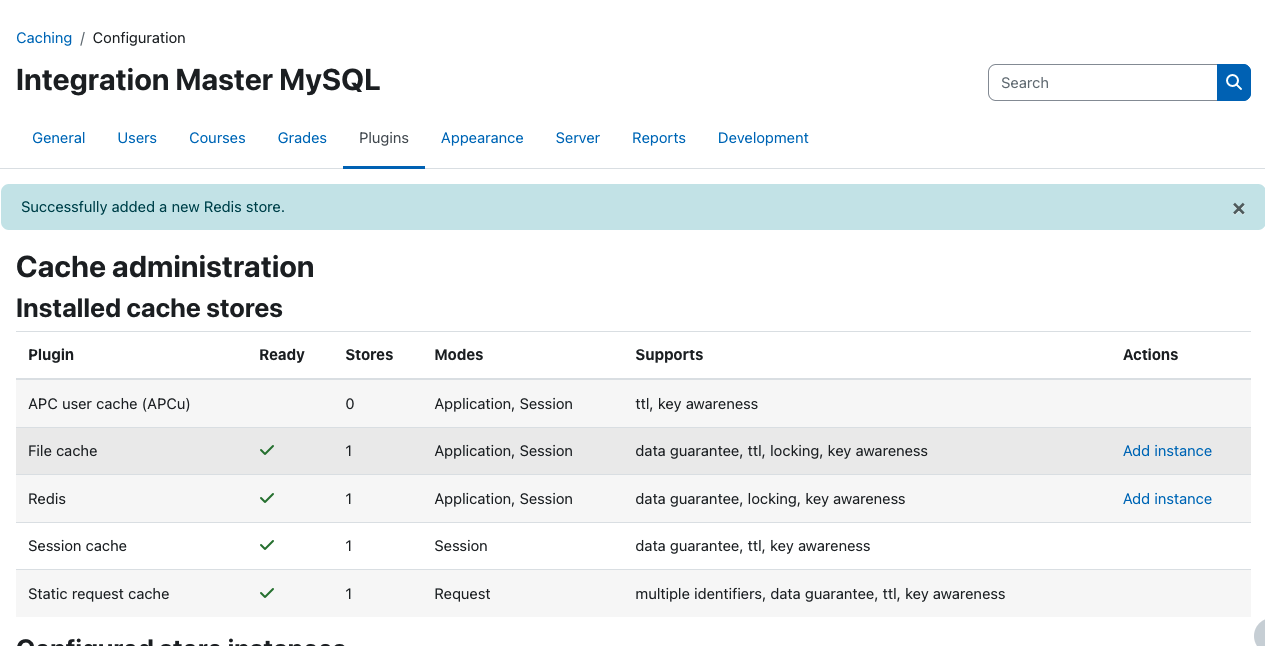Image resolution: width=1265 pixels, height=646 pixels.
Task: Go to the Development tab
Action: pyautogui.click(x=763, y=138)
